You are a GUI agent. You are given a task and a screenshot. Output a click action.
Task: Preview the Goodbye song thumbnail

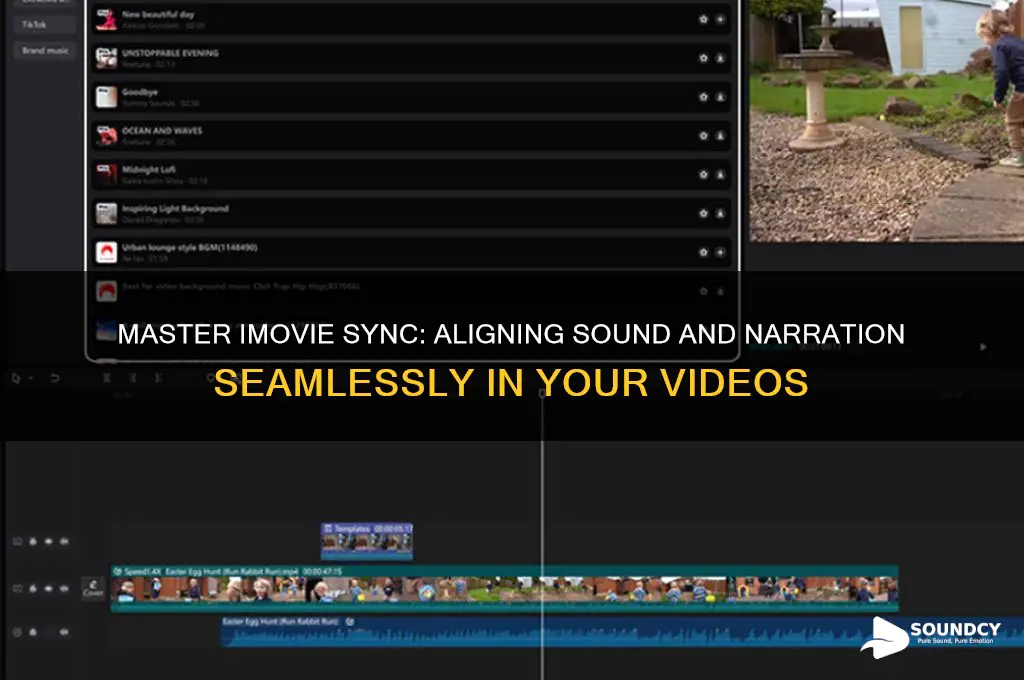click(106, 97)
